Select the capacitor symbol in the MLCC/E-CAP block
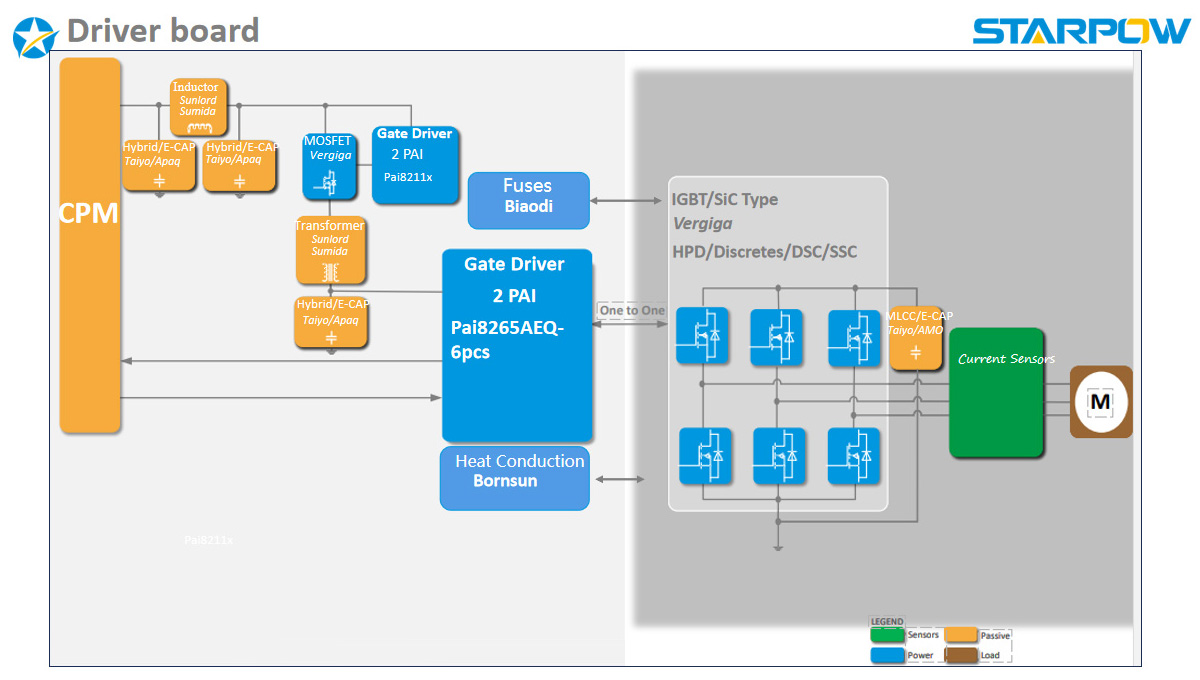This screenshot has height=680, width=1200. pyautogui.click(x=915, y=352)
